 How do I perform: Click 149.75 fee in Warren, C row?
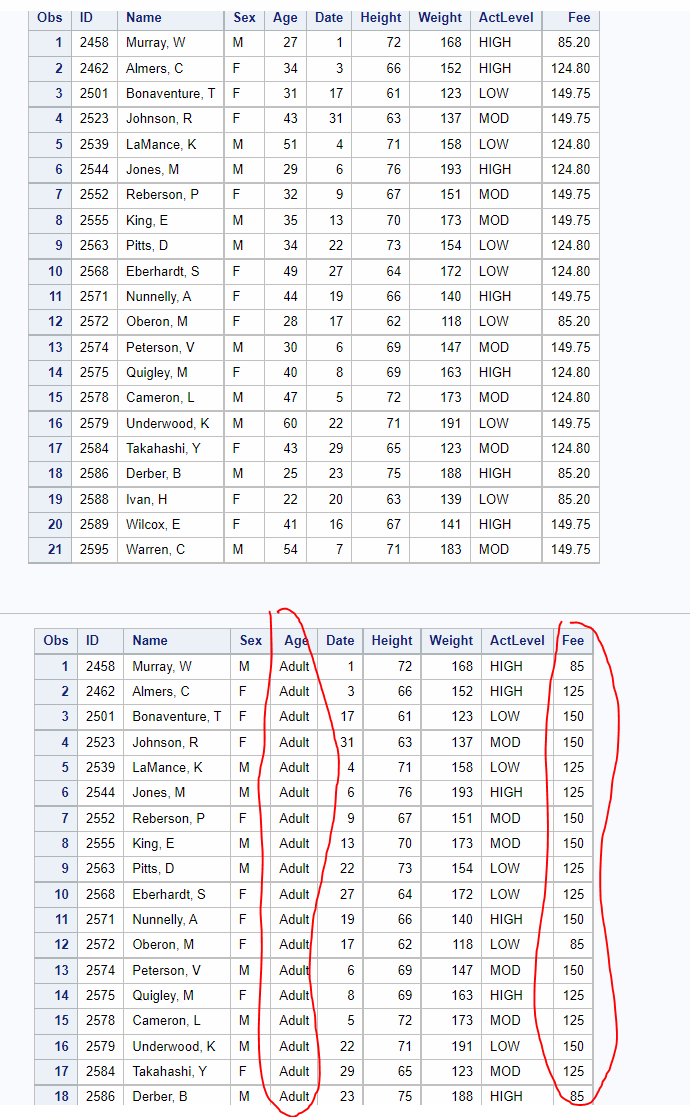pyautogui.click(x=570, y=549)
